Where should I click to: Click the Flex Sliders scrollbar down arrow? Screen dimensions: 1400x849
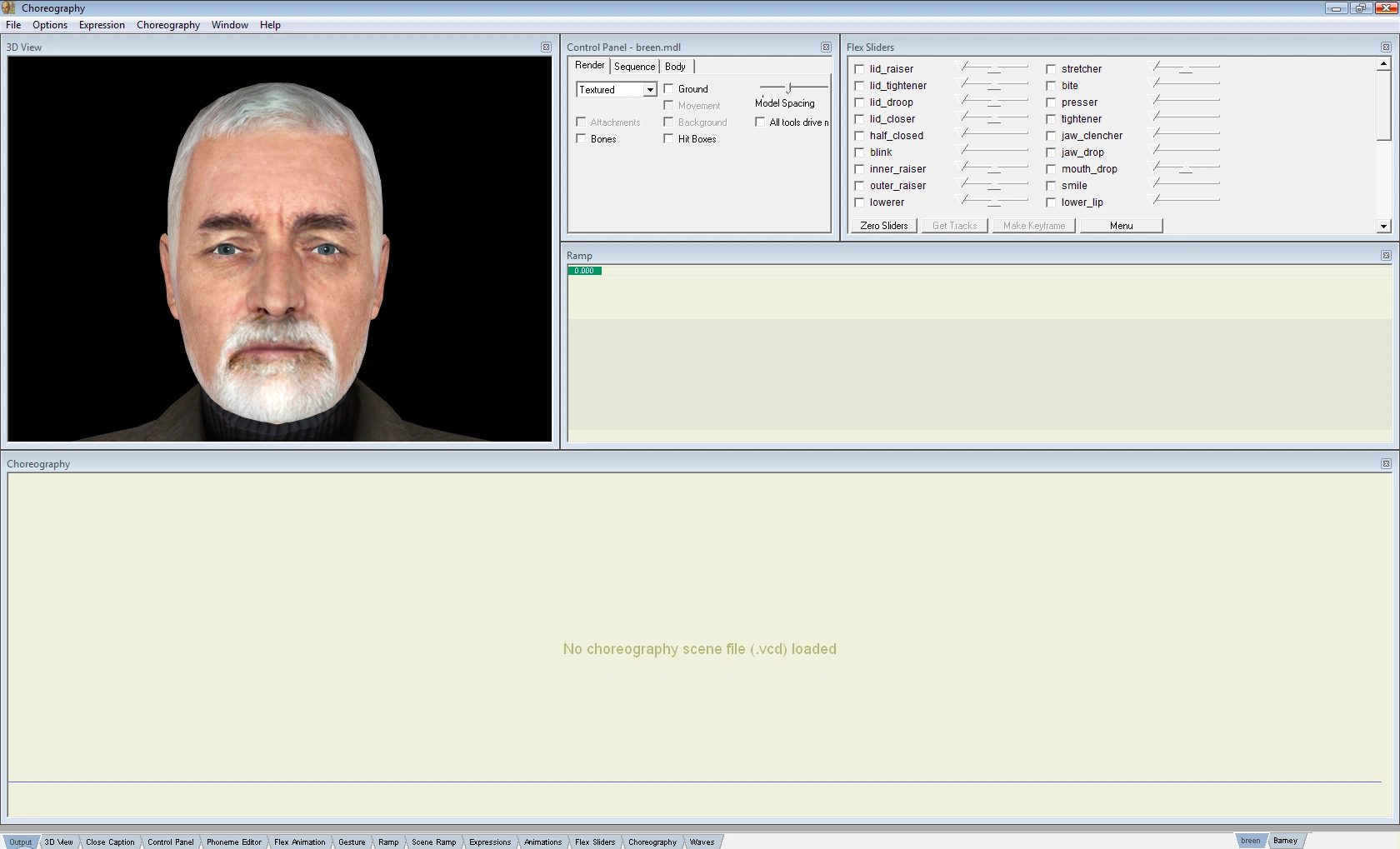(x=1384, y=226)
